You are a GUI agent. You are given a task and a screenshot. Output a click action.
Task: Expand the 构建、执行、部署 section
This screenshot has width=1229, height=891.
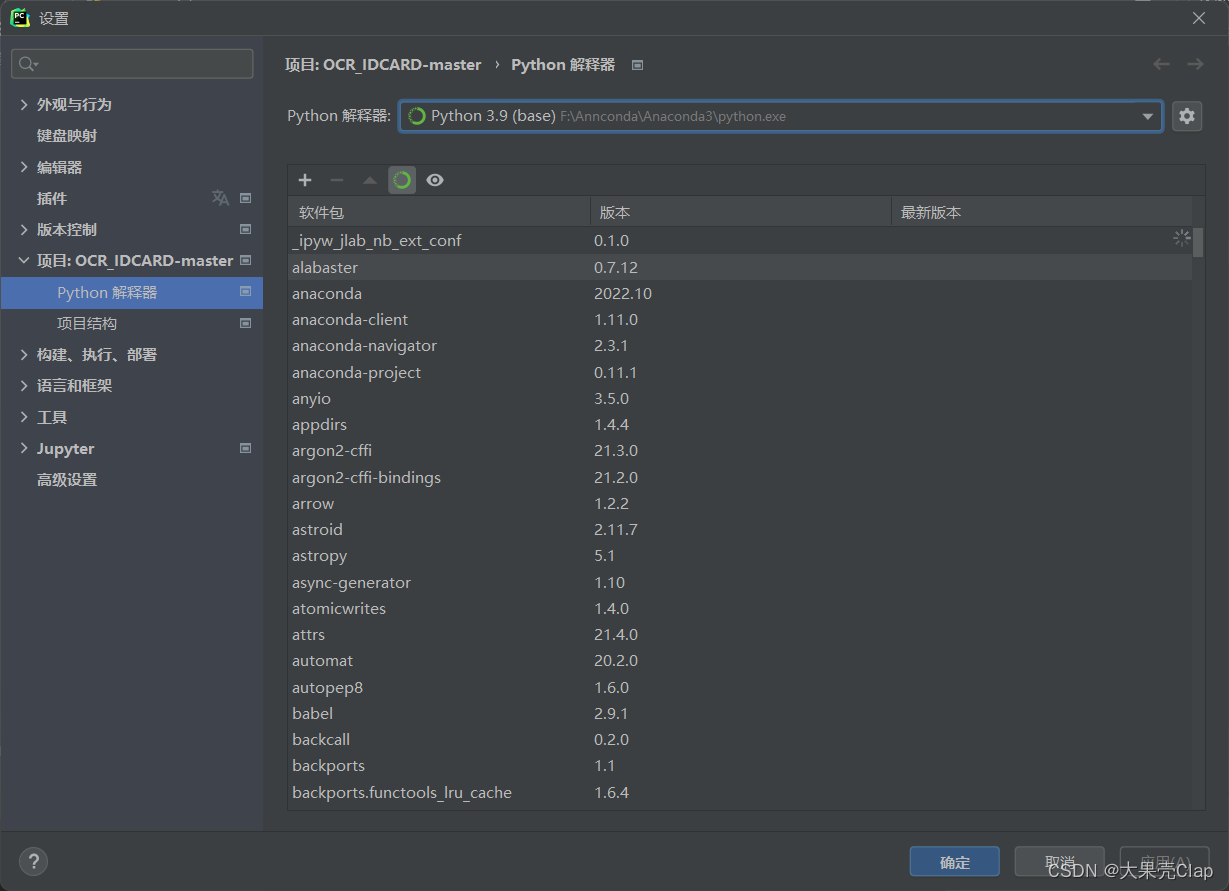point(24,354)
